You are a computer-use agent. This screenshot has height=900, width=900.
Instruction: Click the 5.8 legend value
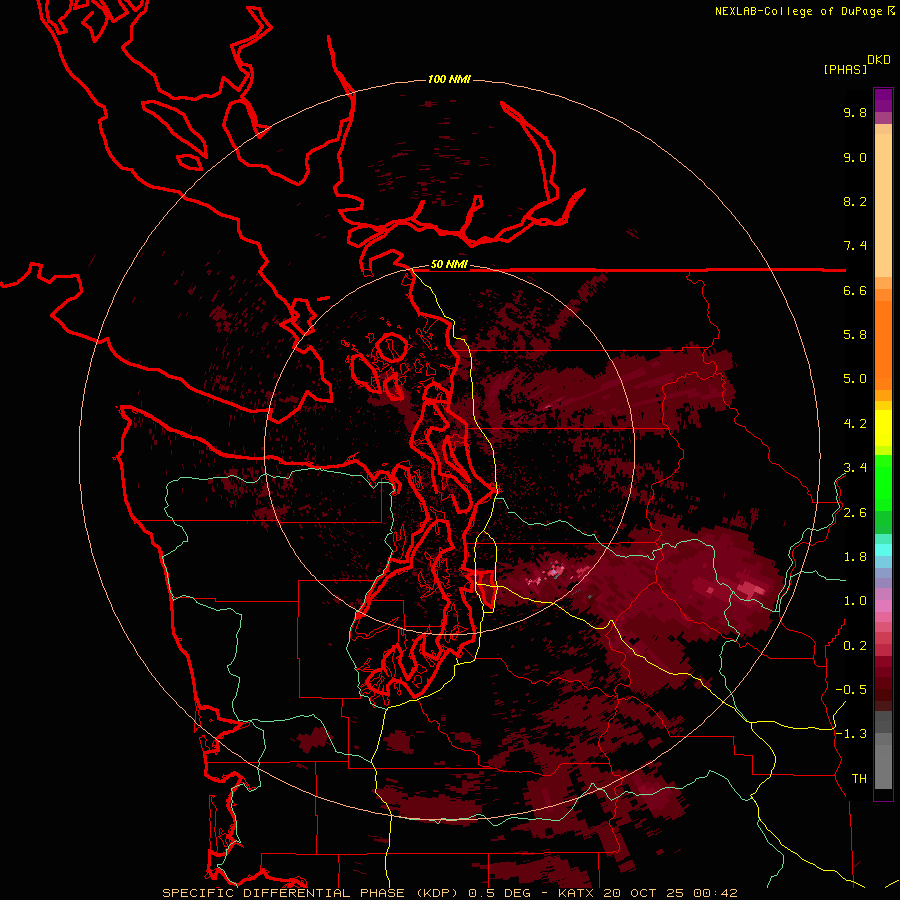click(855, 335)
